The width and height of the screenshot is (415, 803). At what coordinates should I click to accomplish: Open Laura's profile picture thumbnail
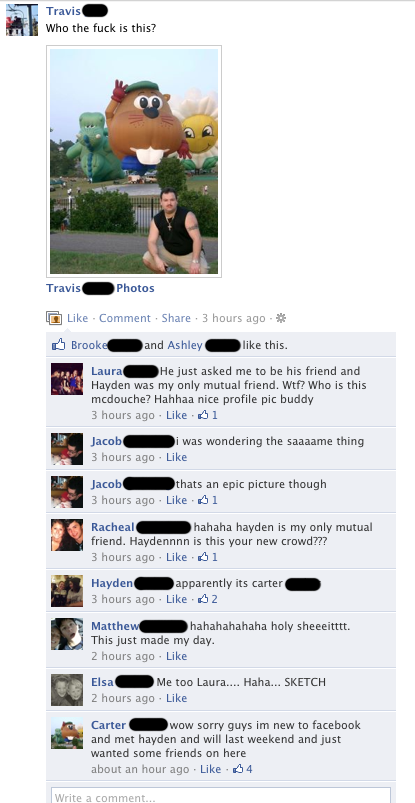tap(67, 379)
